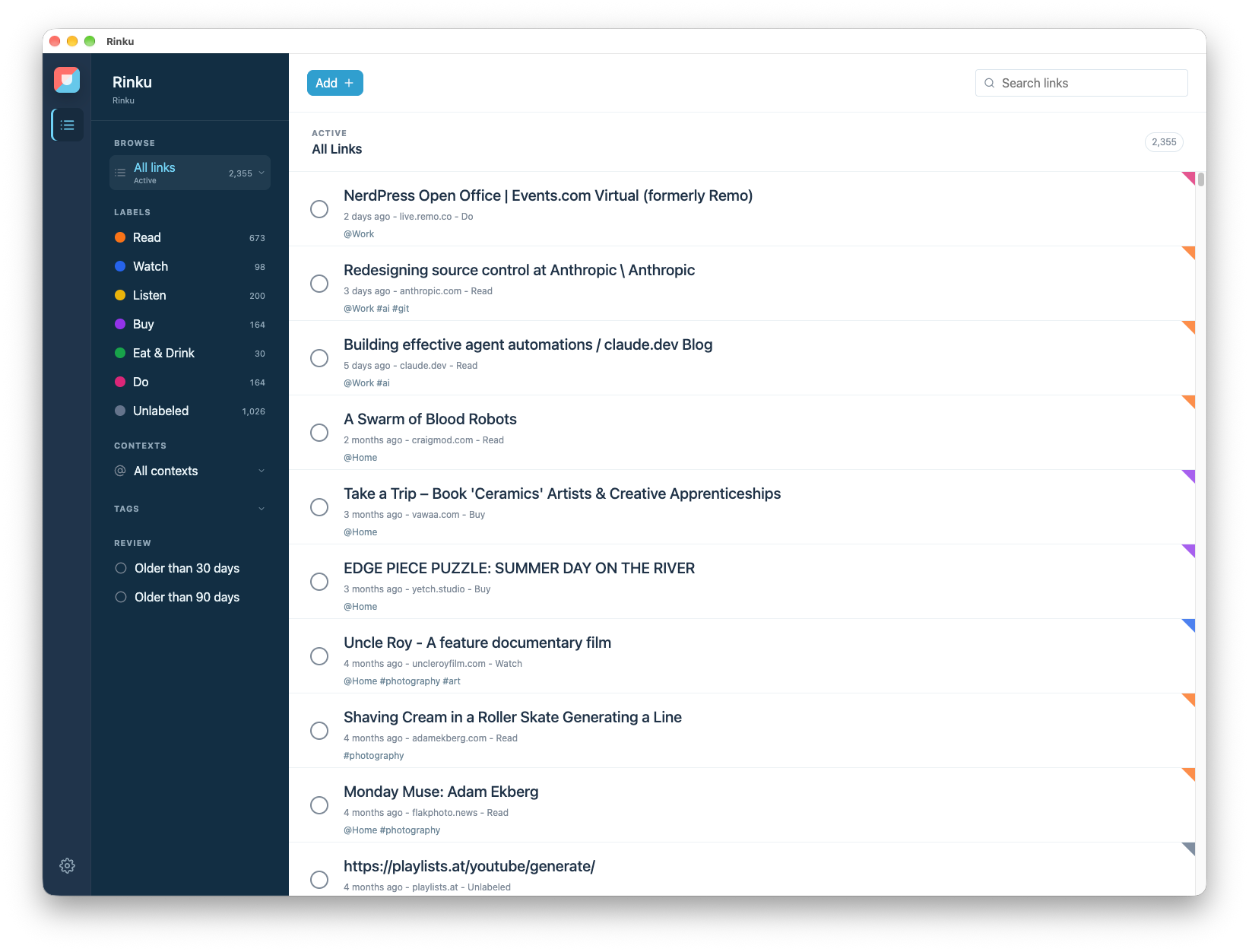Mark Uncle Roy documentary link complete
The height and width of the screenshot is (952, 1249).
[x=319, y=656]
